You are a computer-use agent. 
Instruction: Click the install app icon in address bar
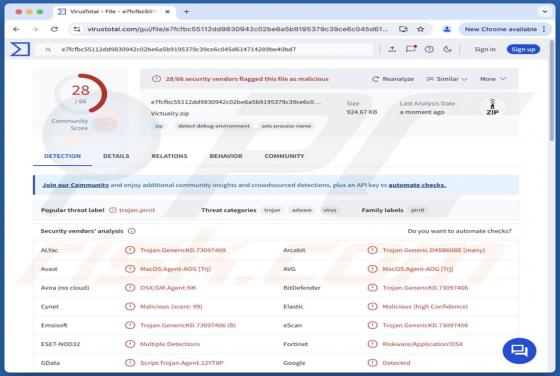tap(403, 29)
